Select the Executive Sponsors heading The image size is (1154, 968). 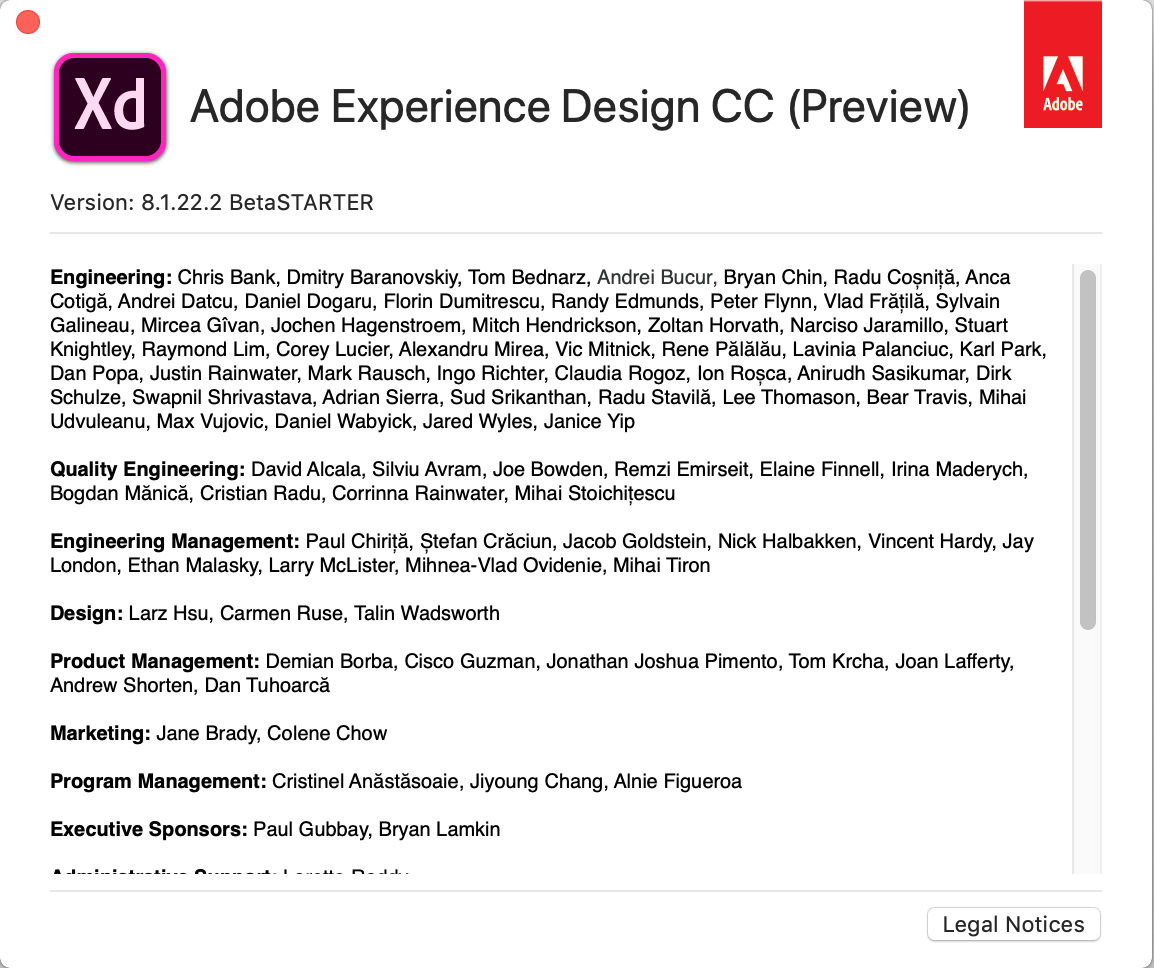point(148,829)
